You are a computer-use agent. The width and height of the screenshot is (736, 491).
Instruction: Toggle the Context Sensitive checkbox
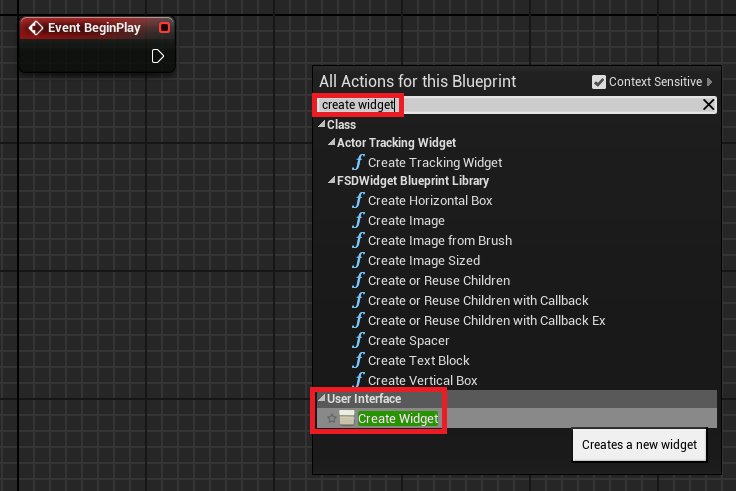tap(598, 82)
